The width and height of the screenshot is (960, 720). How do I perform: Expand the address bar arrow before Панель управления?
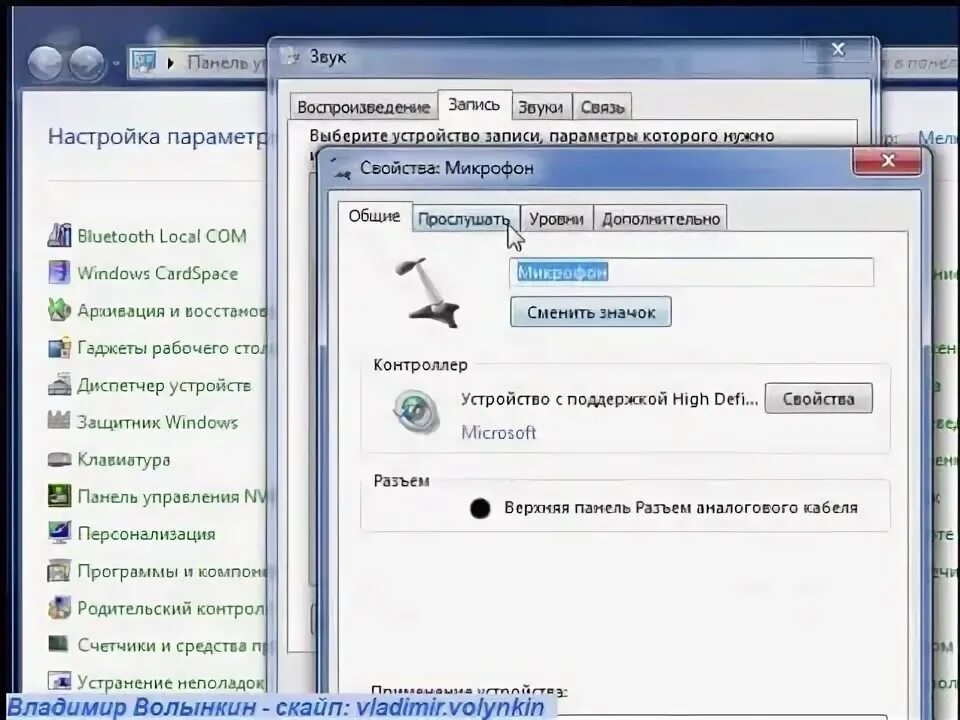pos(171,63)
